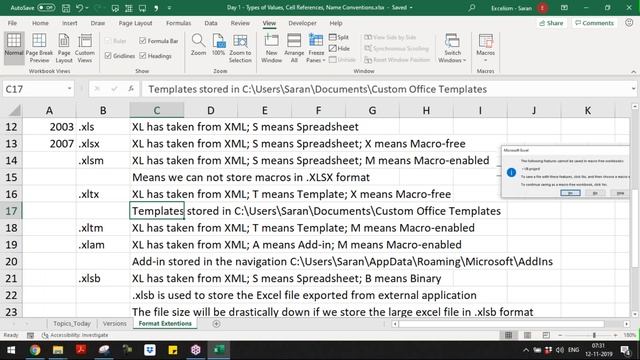Open the search magnifier in title bar
Viewport: 640px width, 360px height.
pyautogui.click(x=472, y=8)
